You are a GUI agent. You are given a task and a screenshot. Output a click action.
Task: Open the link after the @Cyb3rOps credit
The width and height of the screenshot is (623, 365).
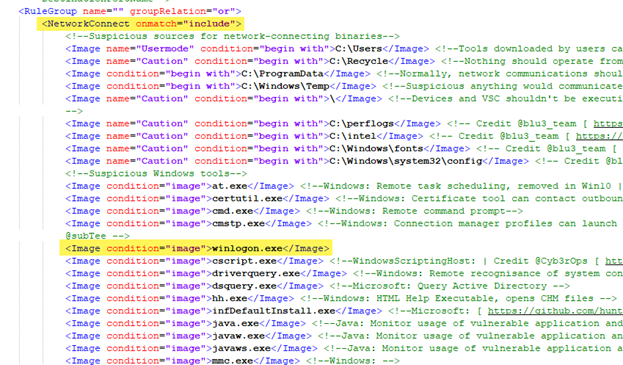[x=614, y=261]
